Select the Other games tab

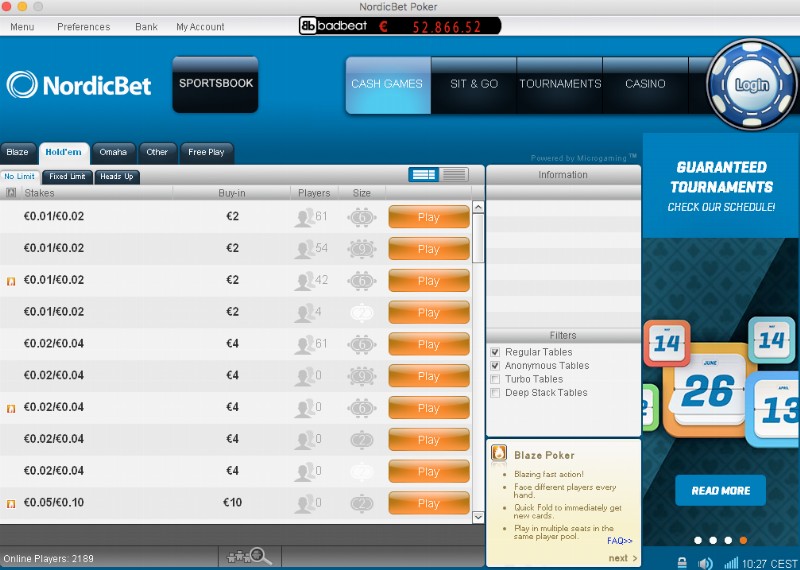[157, 153]
